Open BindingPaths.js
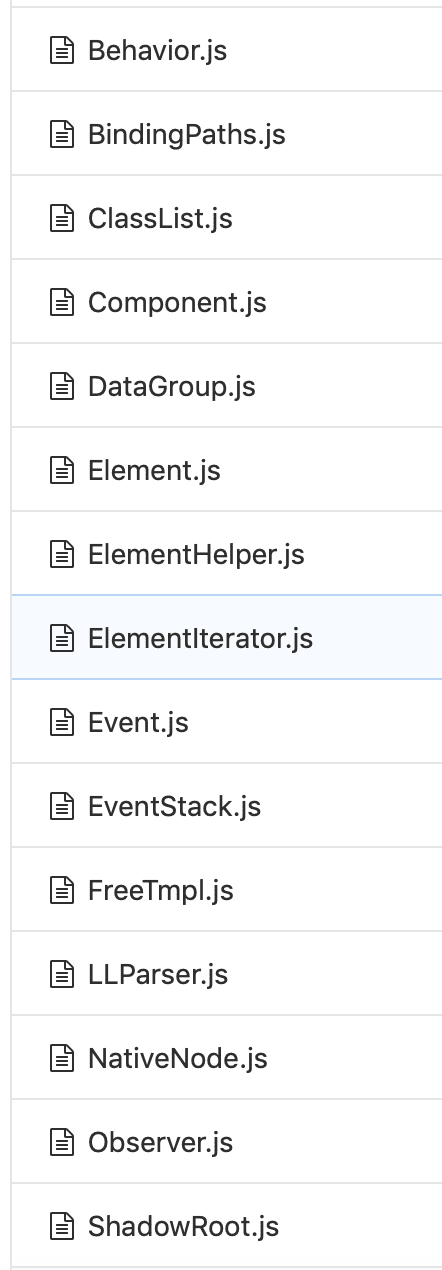 pyautogui.click(x=187, y=134)
